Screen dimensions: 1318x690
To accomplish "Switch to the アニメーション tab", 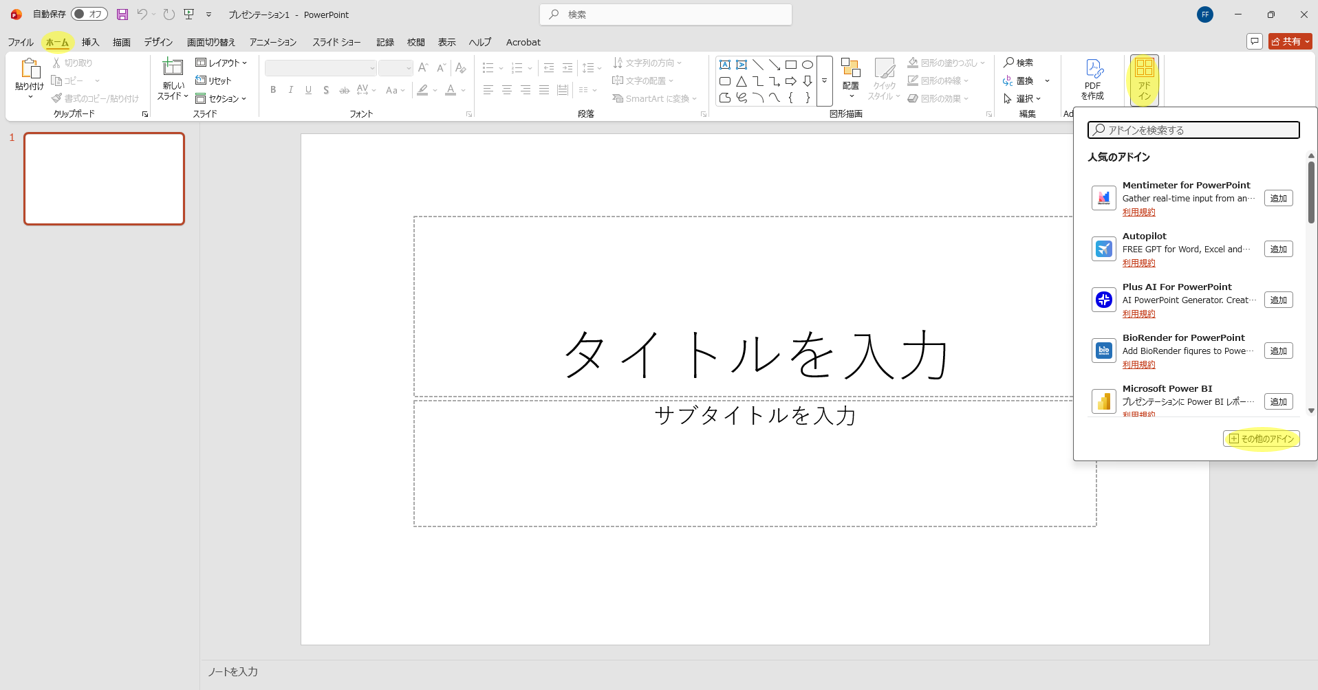I will tap(273, 42).
